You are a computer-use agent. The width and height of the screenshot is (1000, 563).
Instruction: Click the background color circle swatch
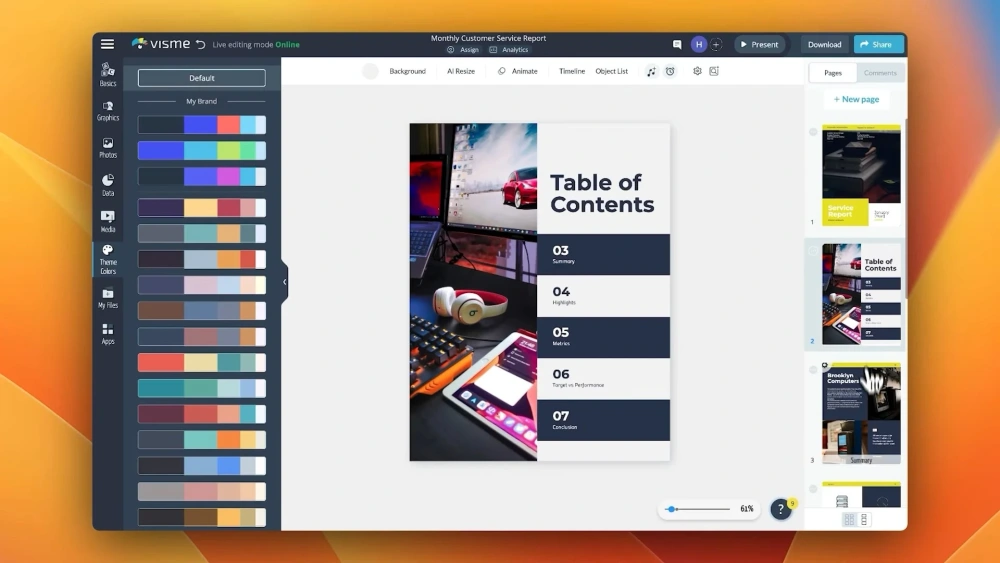coord(370,71)
